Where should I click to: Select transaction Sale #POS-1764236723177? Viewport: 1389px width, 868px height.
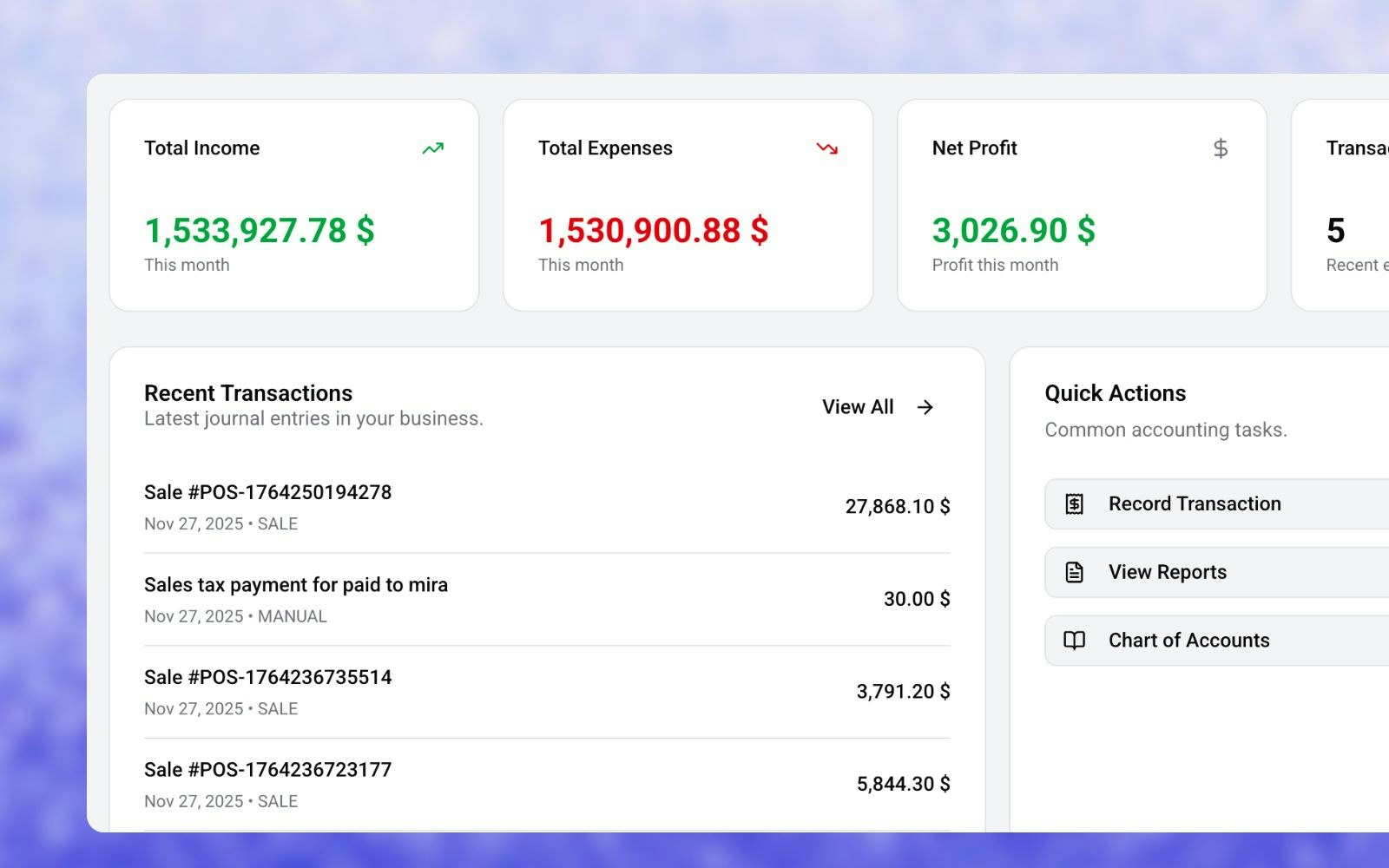[547, 783]
